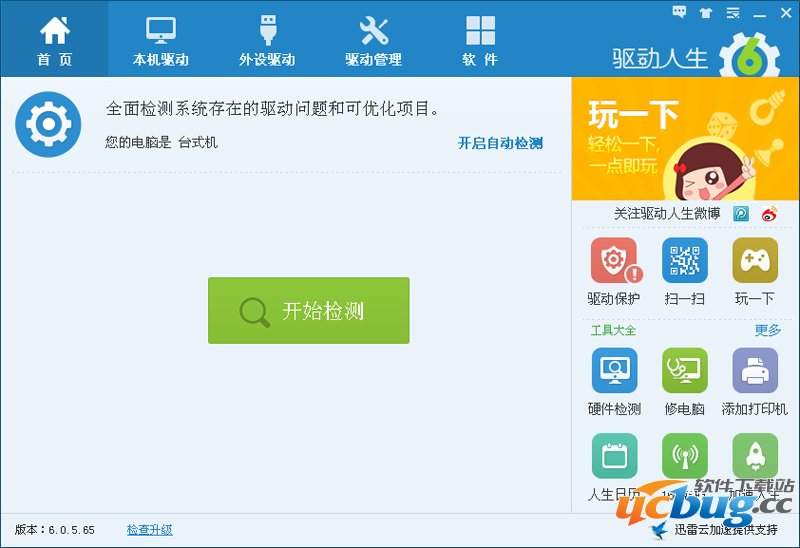Image resolution: width=800 pixels, height=548 pixels.
Task: Go to the 首页 home tab
Action: 54,40
